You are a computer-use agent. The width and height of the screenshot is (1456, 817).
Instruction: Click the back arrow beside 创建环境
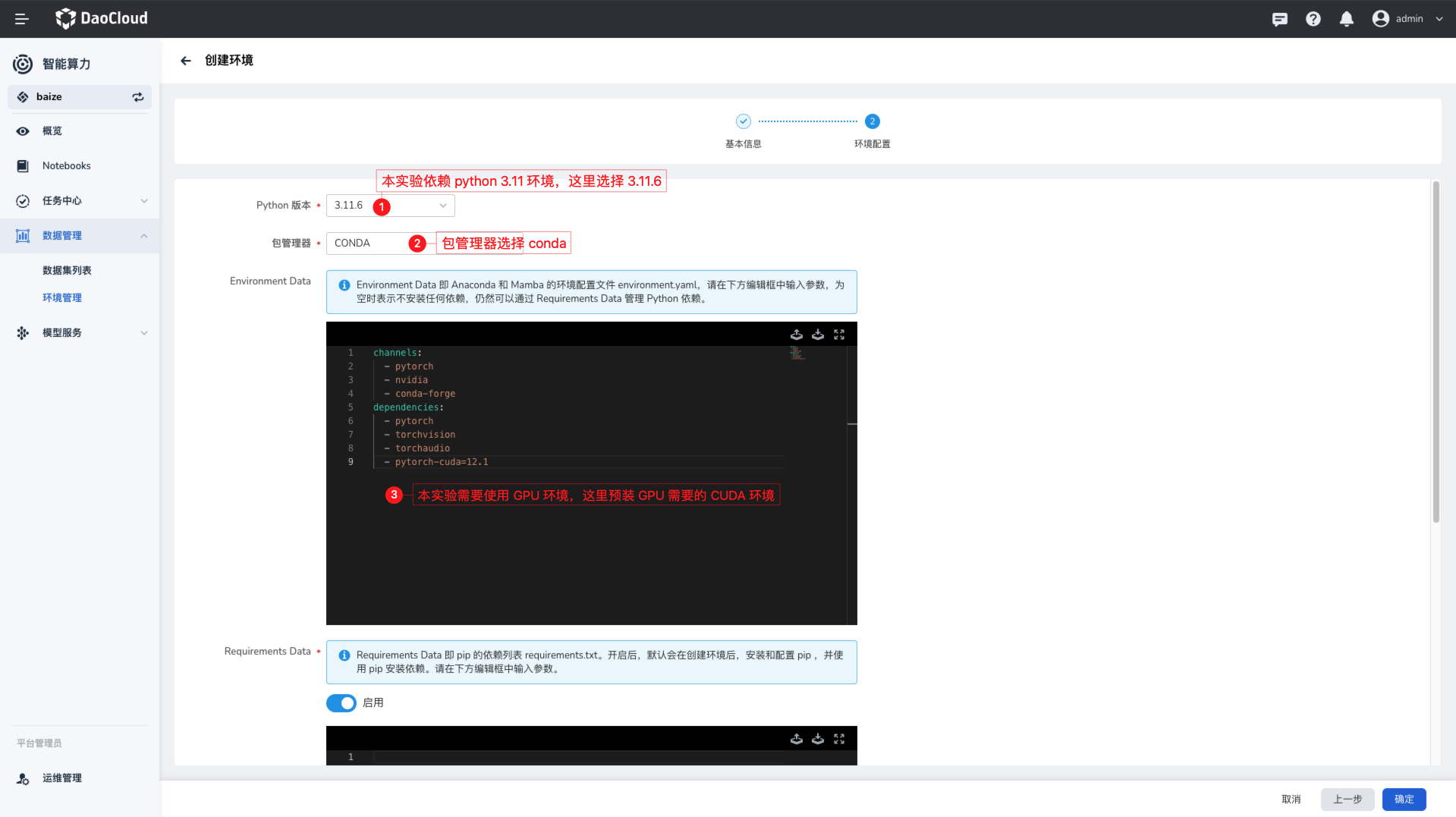[186, 61]
